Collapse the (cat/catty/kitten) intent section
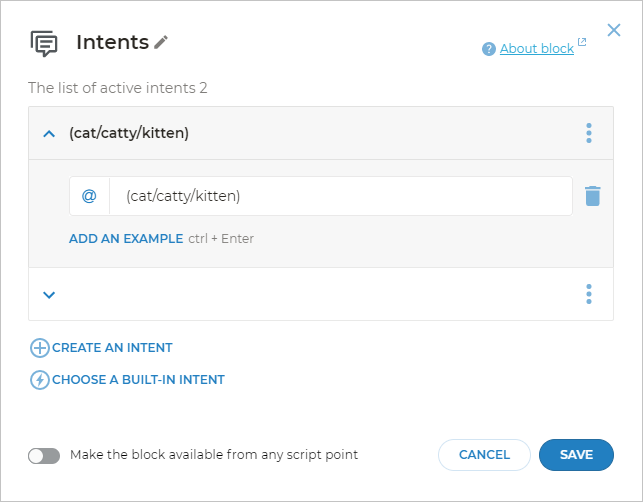 point(49,133)
